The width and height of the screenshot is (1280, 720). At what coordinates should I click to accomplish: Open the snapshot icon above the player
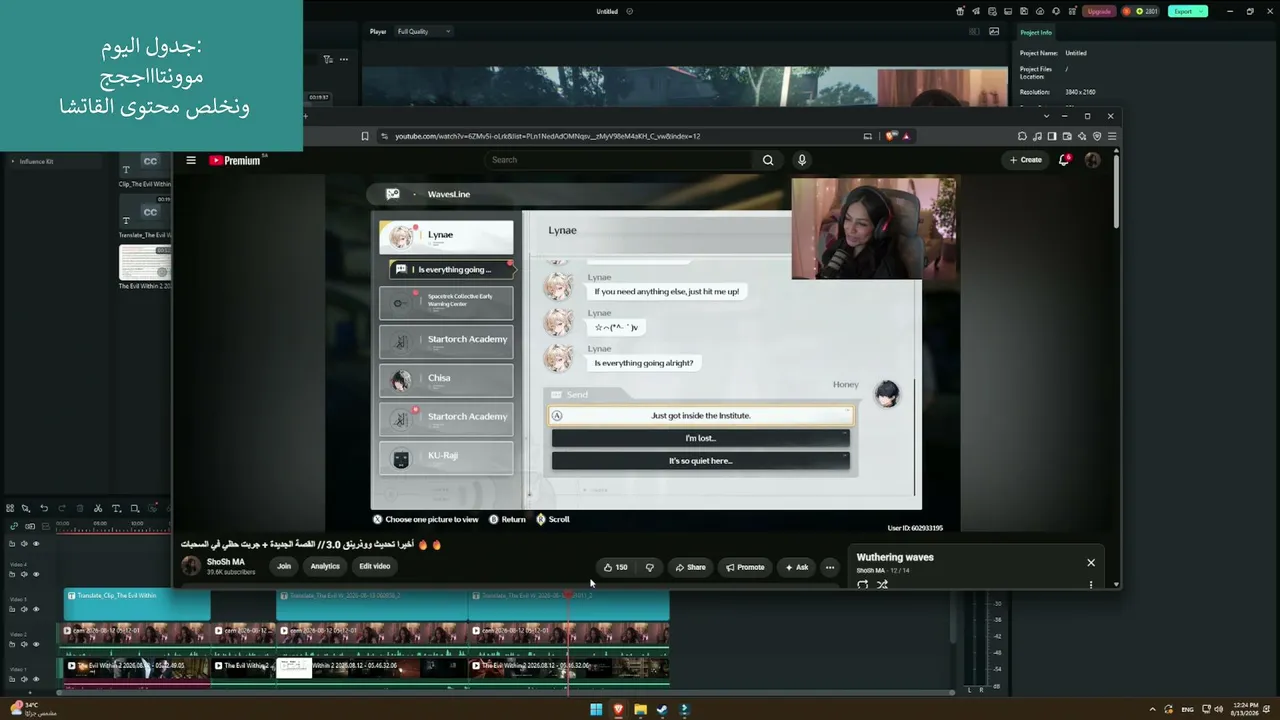994,31
